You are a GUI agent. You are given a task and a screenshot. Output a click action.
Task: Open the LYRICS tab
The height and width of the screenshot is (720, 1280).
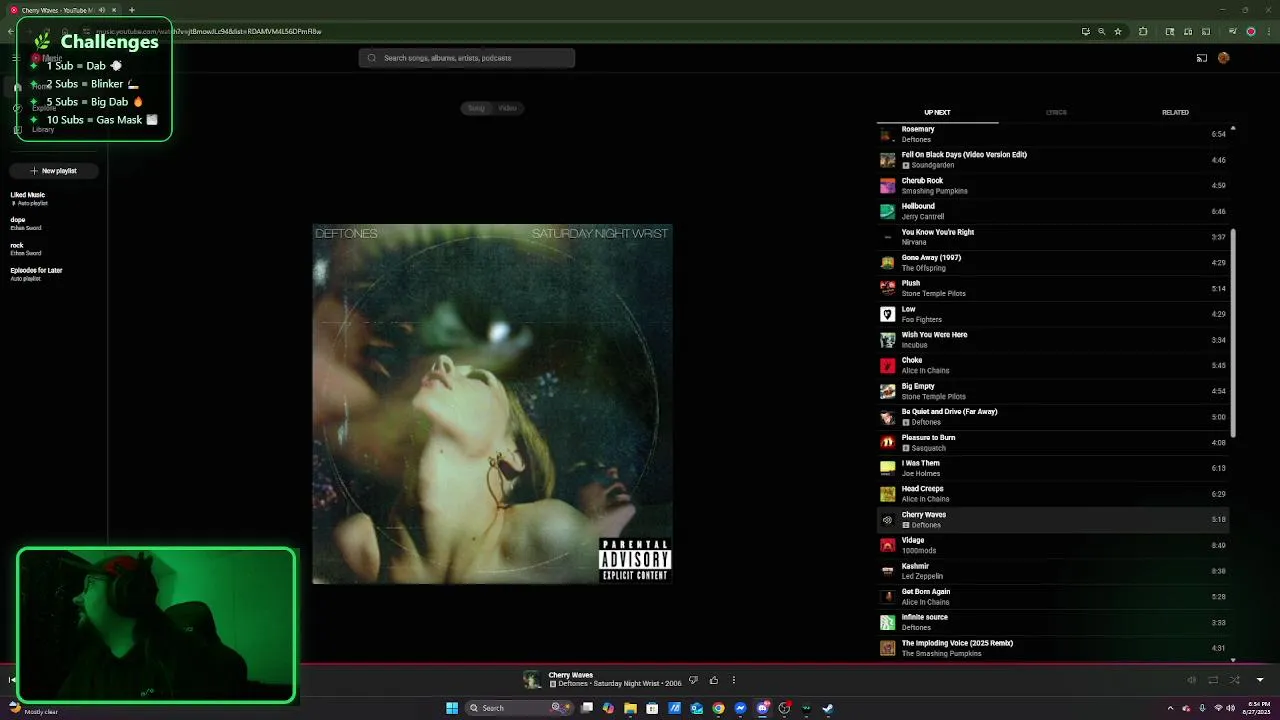[x=1056, y=112]
